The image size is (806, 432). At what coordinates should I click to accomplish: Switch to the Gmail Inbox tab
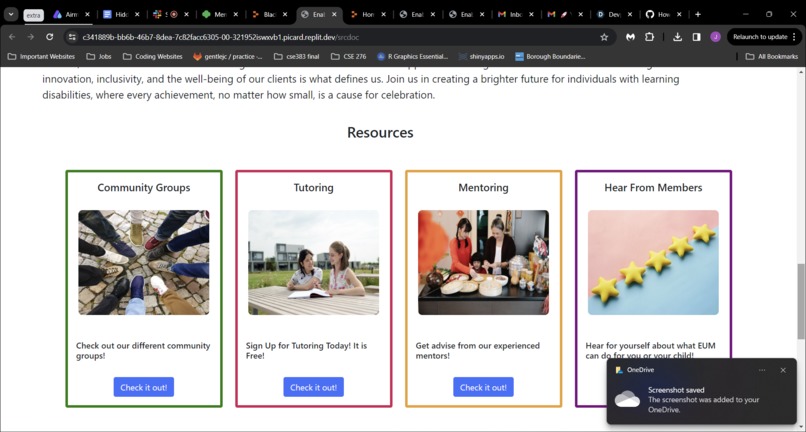tap(516, 14)
